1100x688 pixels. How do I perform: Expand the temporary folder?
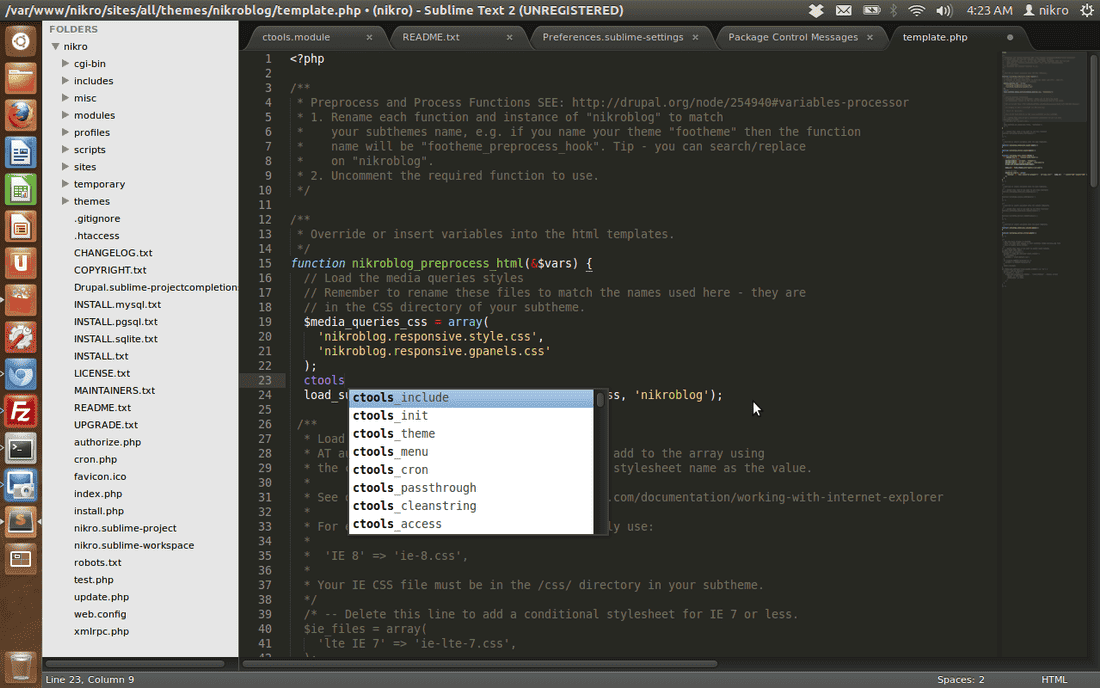(65, 184)
